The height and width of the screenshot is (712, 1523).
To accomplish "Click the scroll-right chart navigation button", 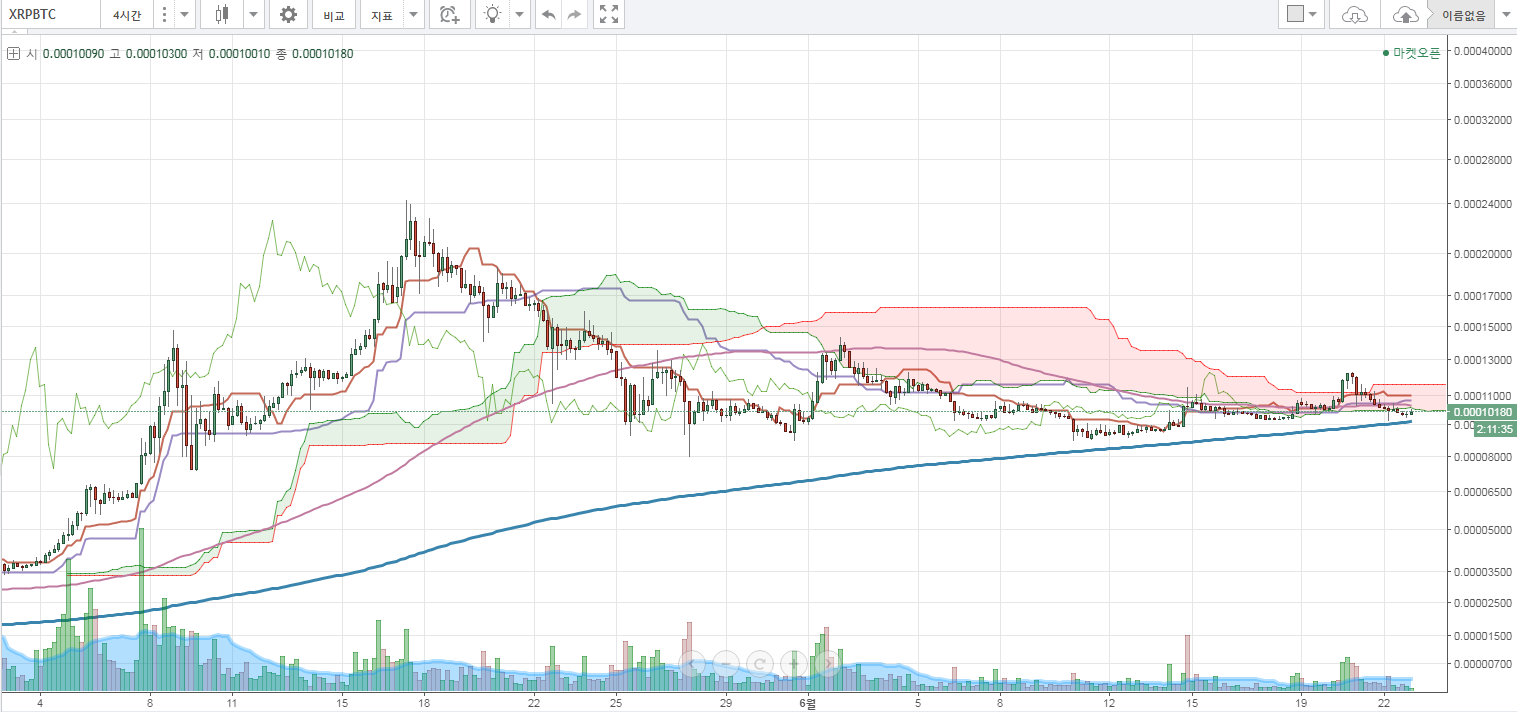I will (x=827, y=662).
